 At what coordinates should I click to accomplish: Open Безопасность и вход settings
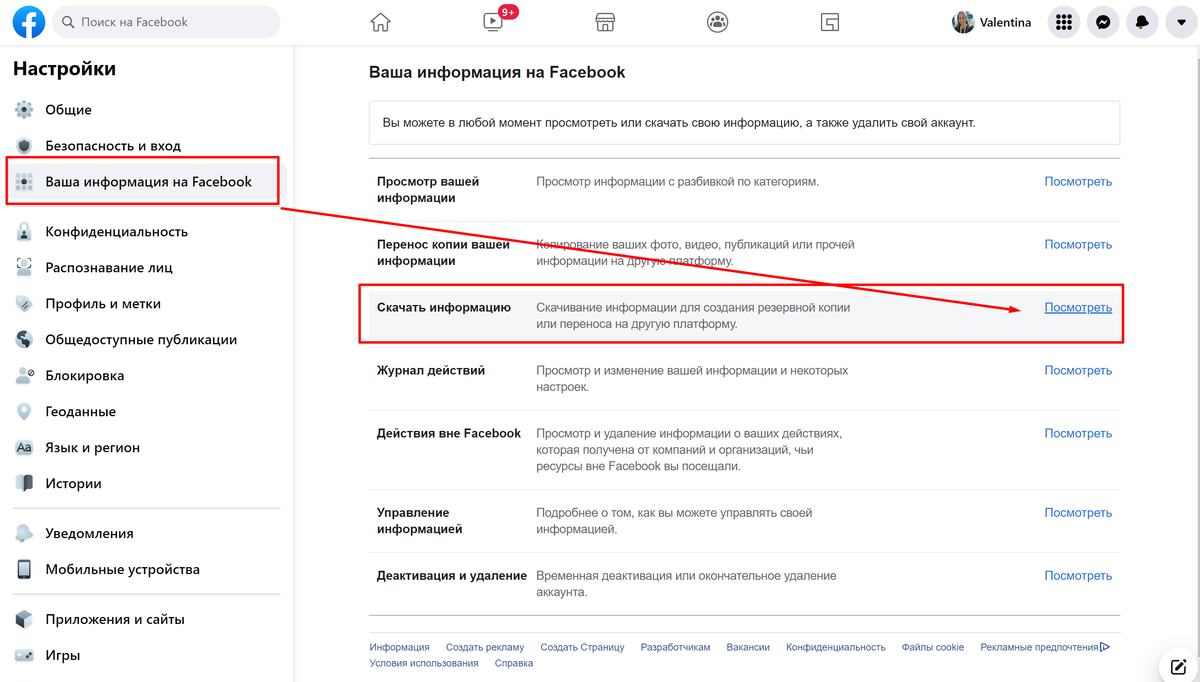(x=113, y=146)
